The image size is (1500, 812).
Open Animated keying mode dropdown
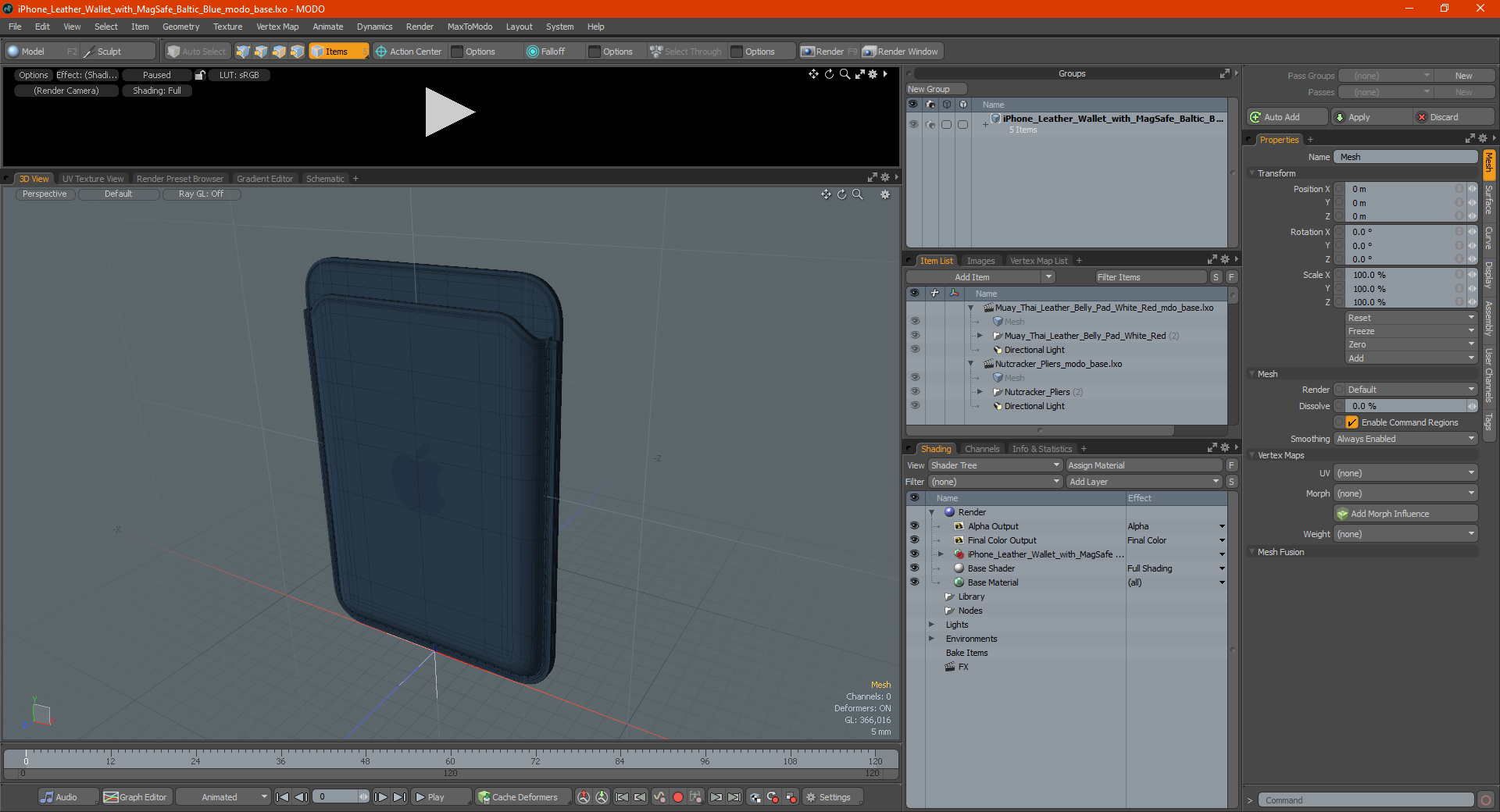[223, 797]
